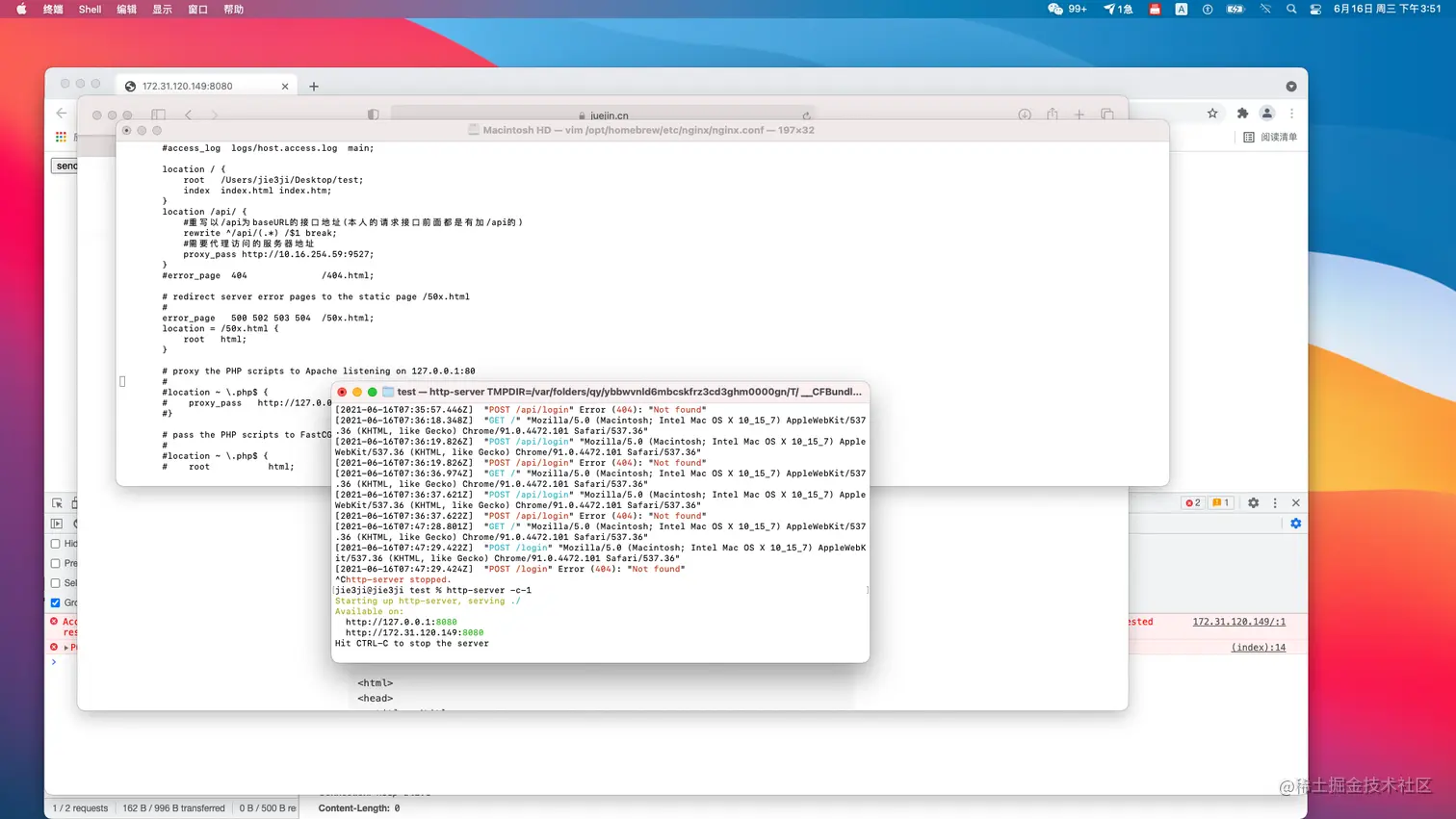Open Spotlight search in the menu bar
The height and width of the screenshot is (819, 1456).
click(1291, 9)
